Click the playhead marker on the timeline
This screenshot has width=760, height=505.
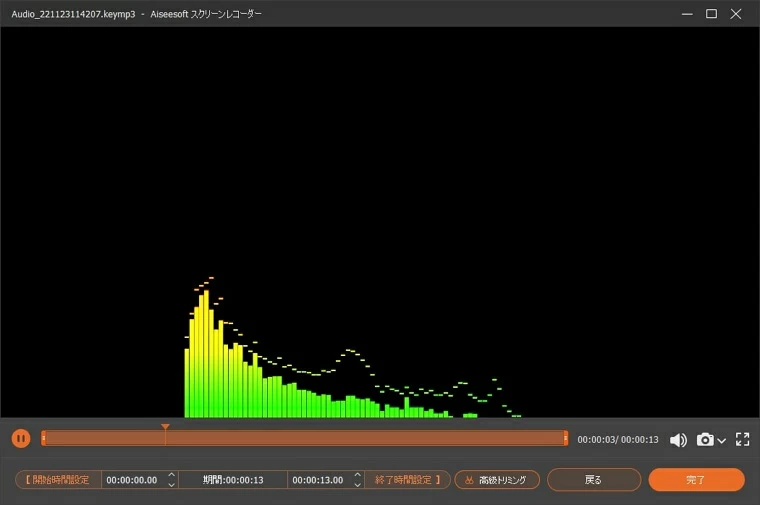point(165,428)
